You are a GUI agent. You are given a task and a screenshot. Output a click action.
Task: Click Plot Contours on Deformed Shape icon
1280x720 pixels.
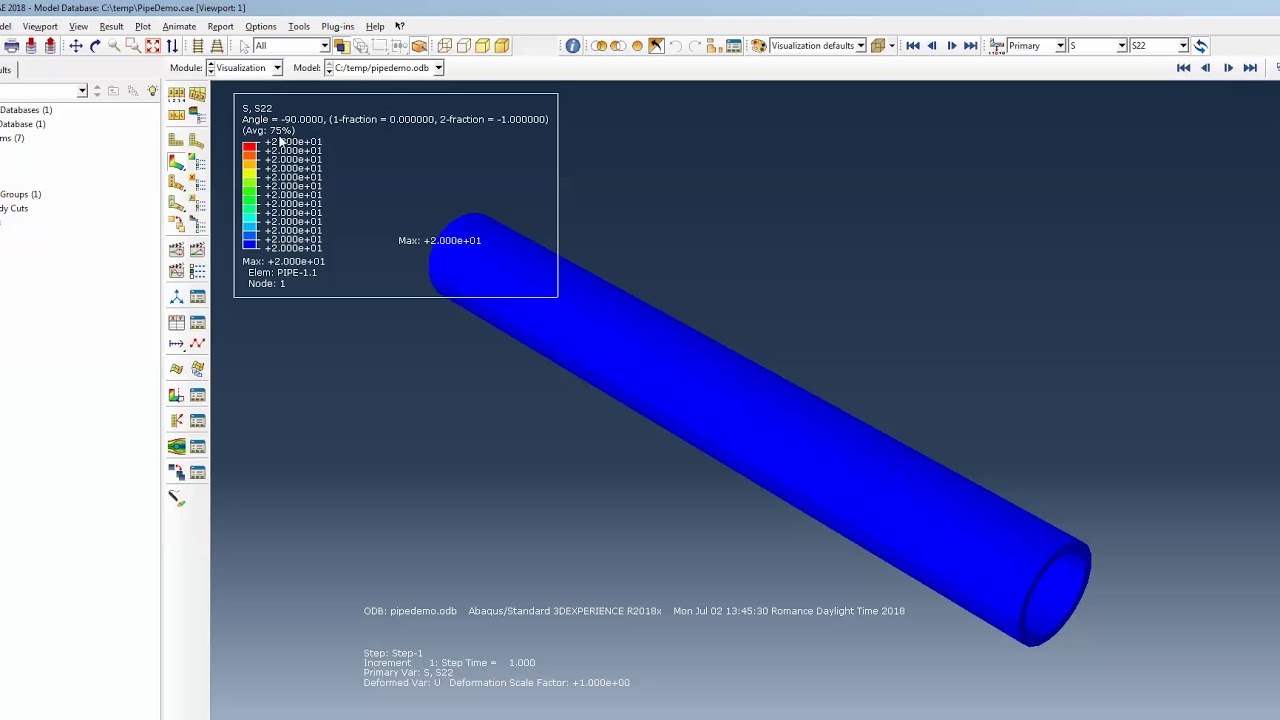pyautogui.click(x=176, y=162)
